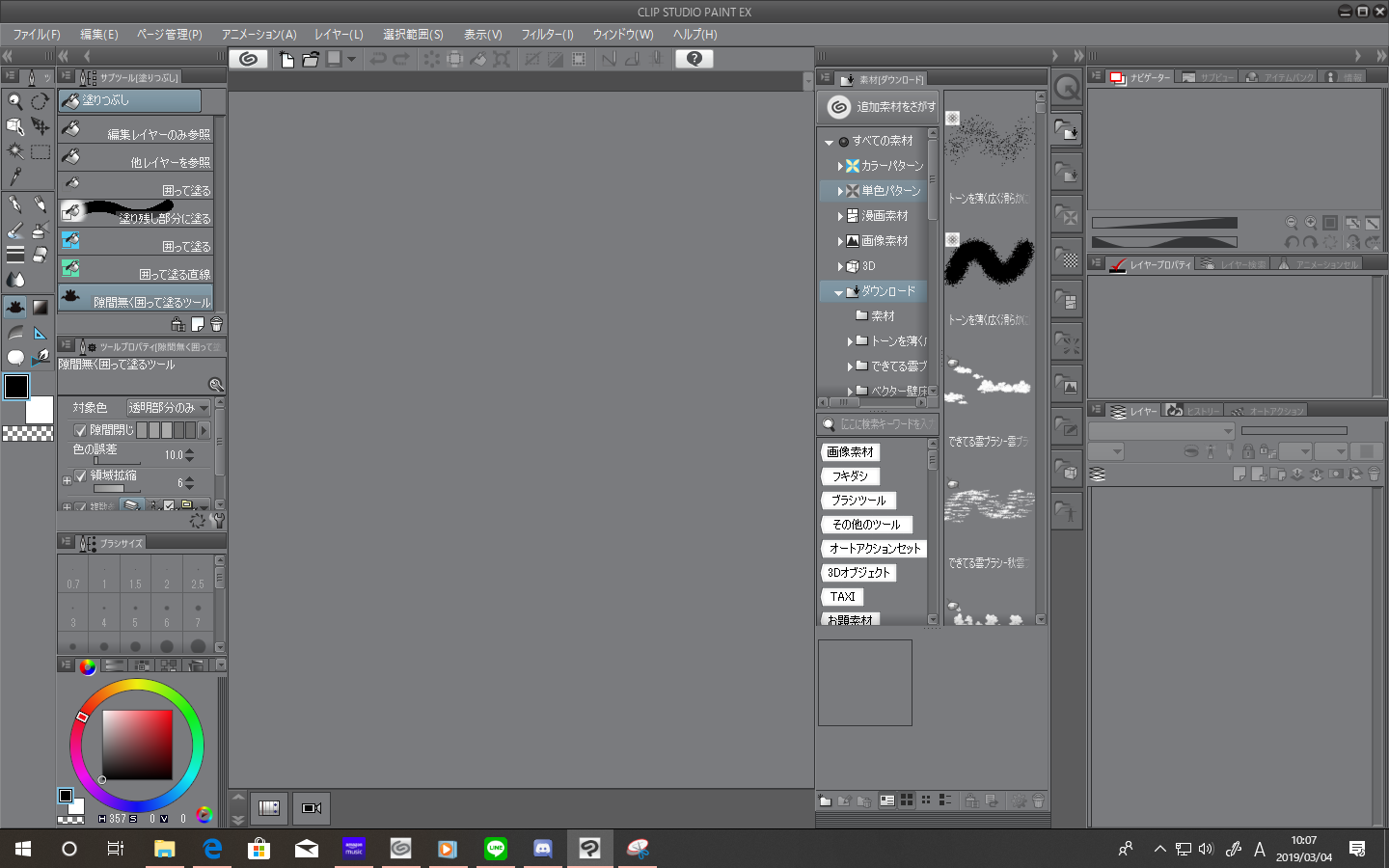This screenshot has height=868, width=1389.
Task: Open the フィルター menu
Action: (x=547, y=35)
